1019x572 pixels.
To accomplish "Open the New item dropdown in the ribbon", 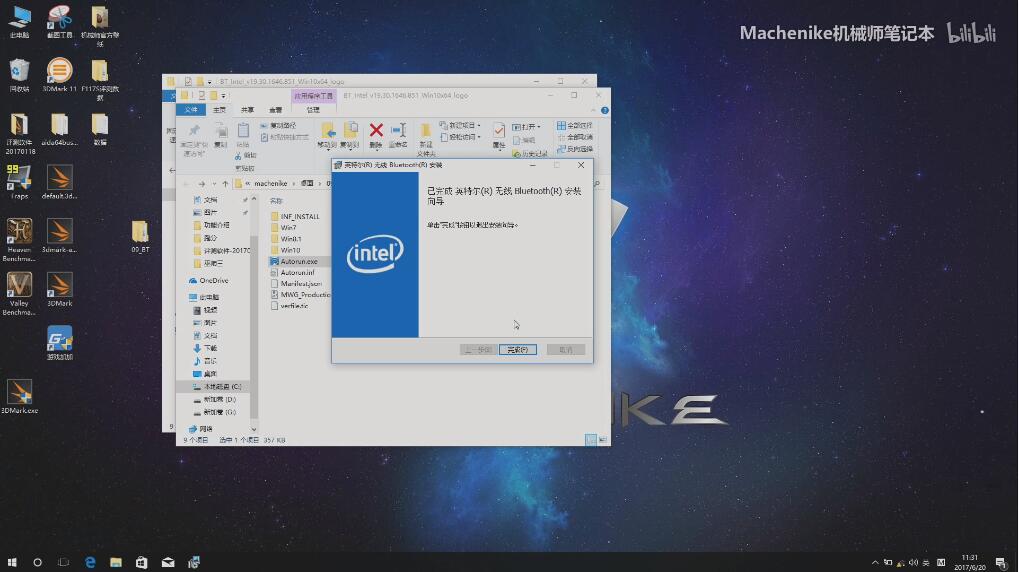I will click(x=460, y=125).
